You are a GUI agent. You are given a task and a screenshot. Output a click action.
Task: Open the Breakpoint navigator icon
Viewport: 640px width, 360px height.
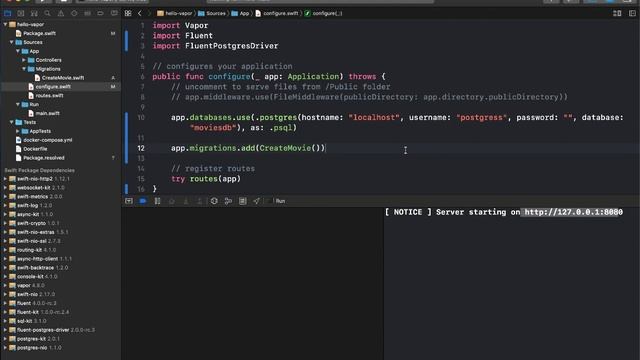[100, 13]
